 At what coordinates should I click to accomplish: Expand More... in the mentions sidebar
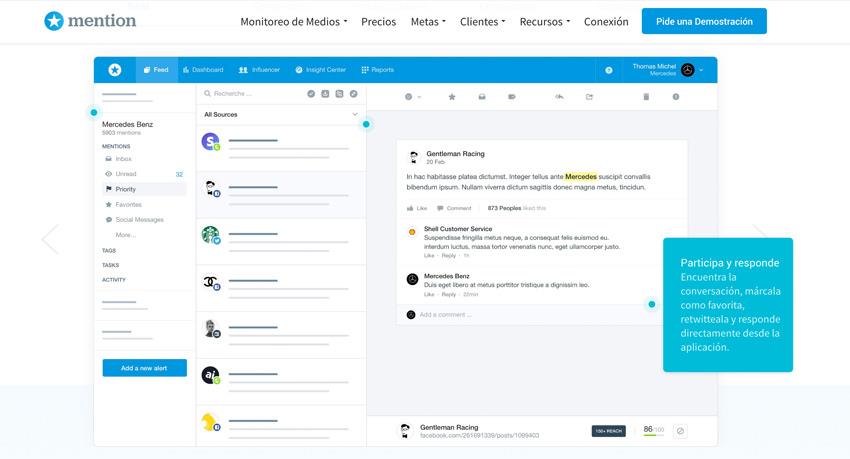(126, 235)
